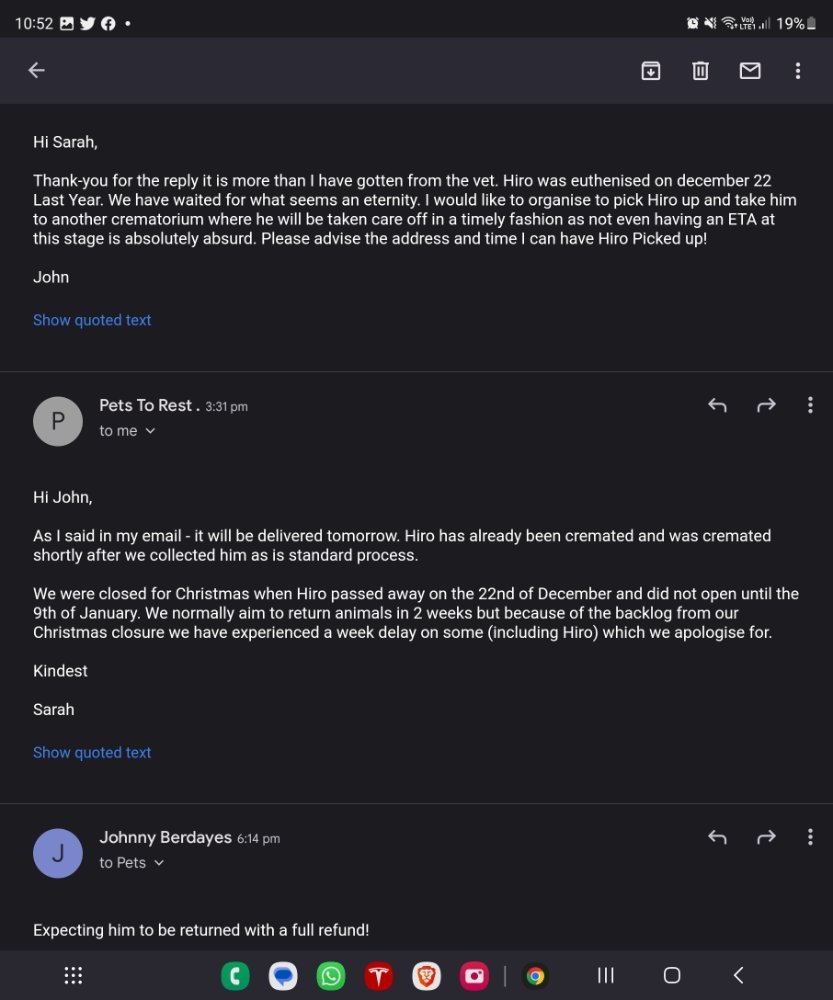Open the top toolbar overflow menu
This screenshot has height=1000, width=833.
(x=798, y=70)
